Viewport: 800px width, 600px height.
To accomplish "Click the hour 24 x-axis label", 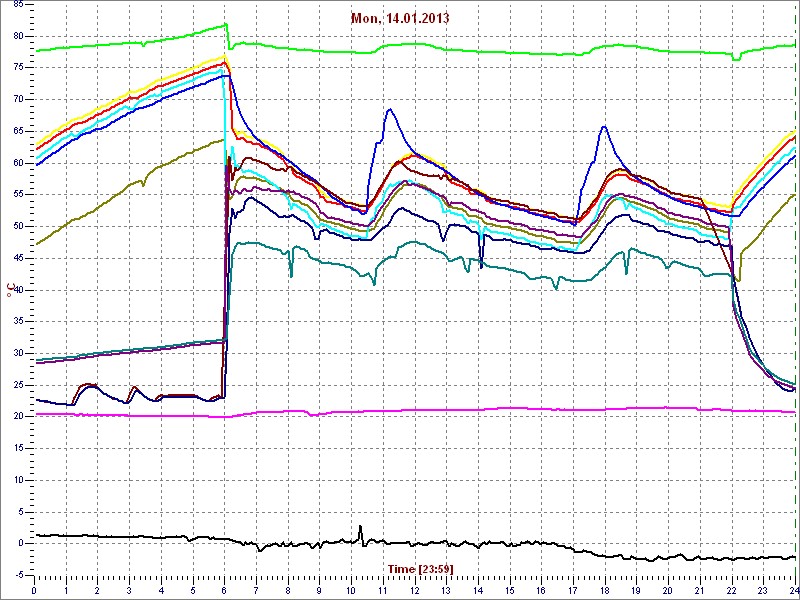I will tap(794, 591).
